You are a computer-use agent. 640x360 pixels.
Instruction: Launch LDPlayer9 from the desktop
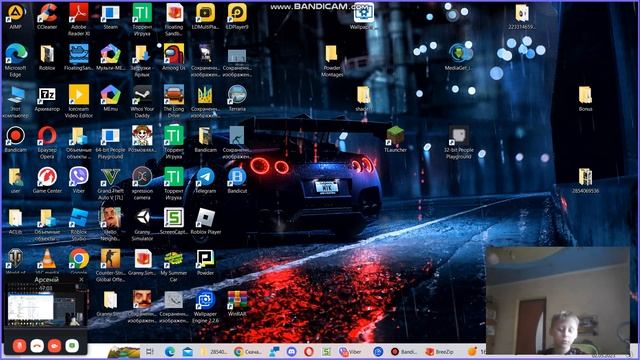[237, 13]
